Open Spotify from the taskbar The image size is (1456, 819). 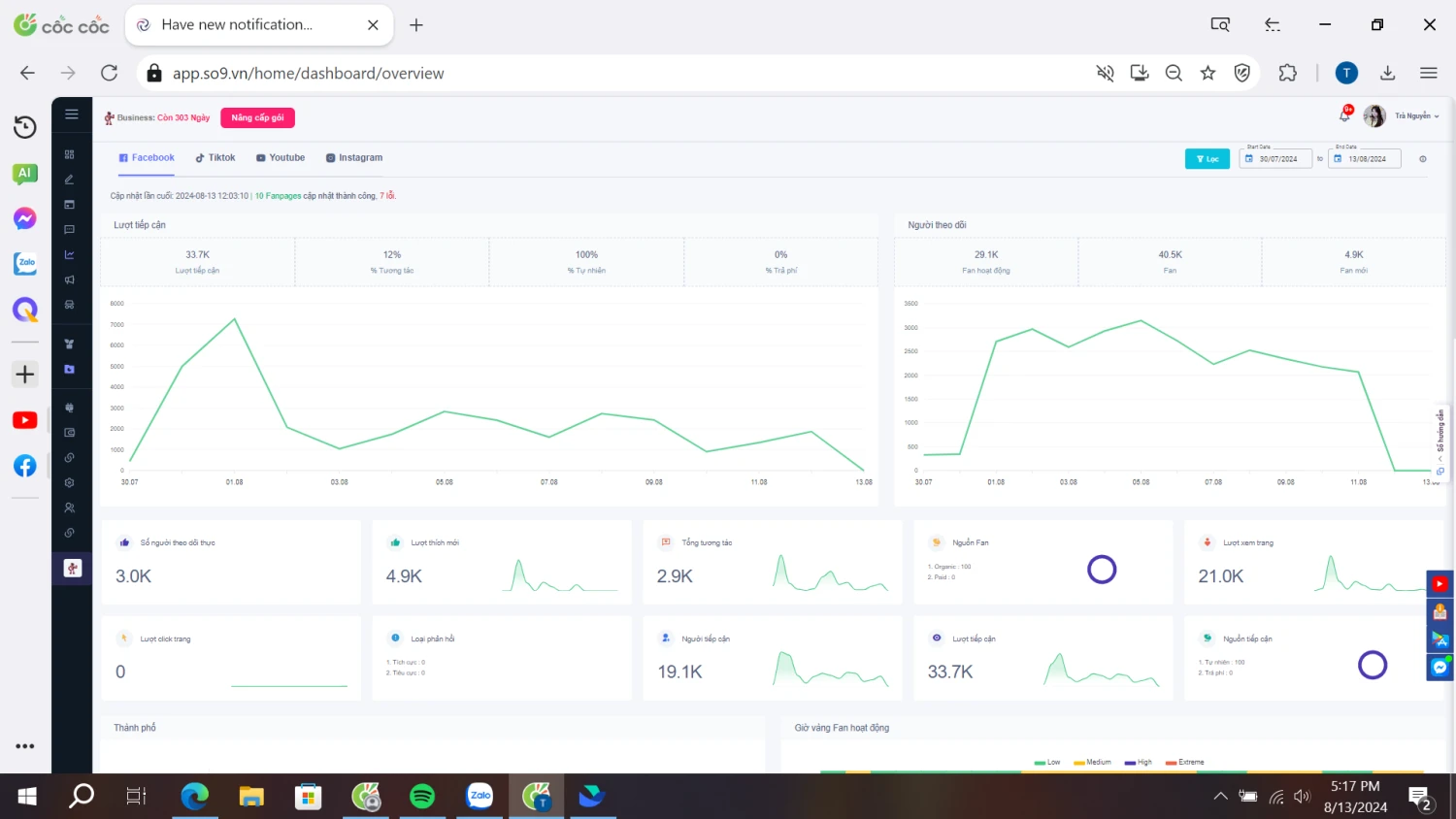pos(422,797)
